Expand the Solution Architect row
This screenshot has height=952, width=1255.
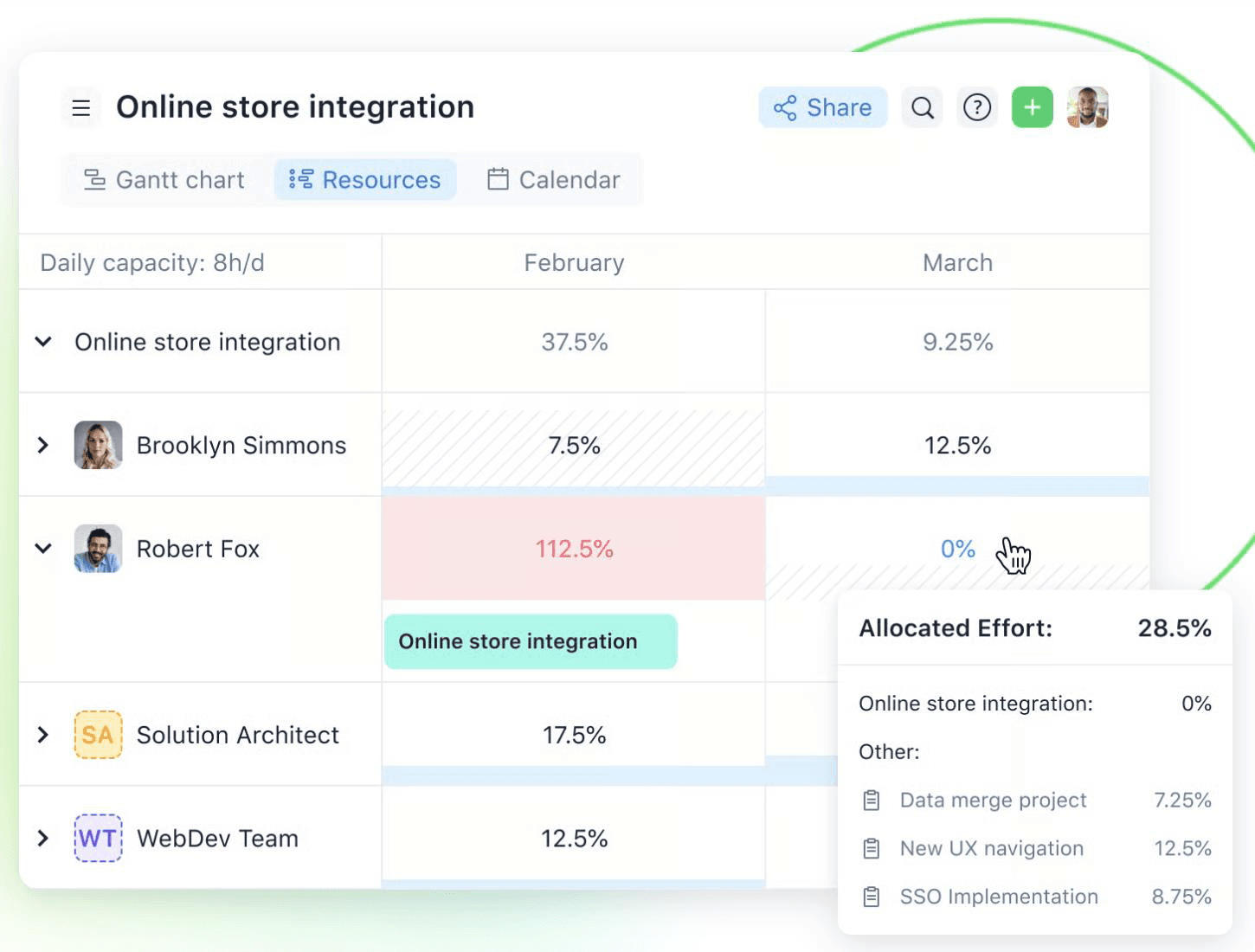pyautogui.click(x=43, y=735)
